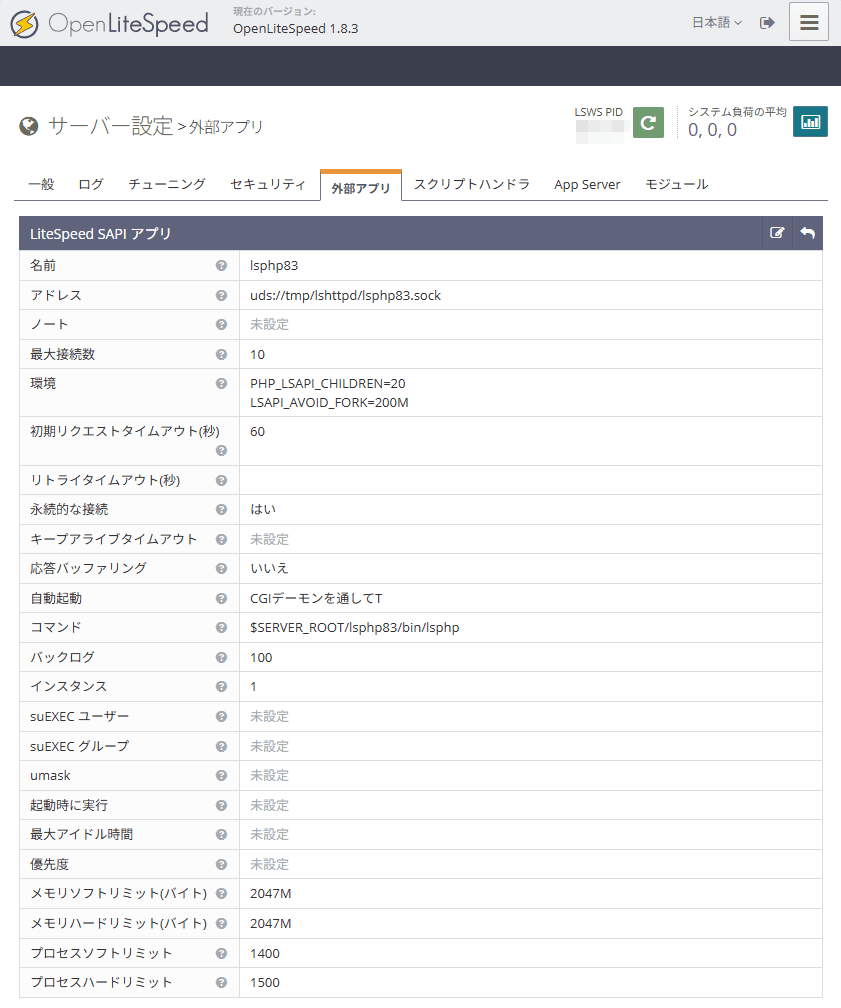Show help for 最大接続数
Viewport: 841px width, 1008px height.
221,354
